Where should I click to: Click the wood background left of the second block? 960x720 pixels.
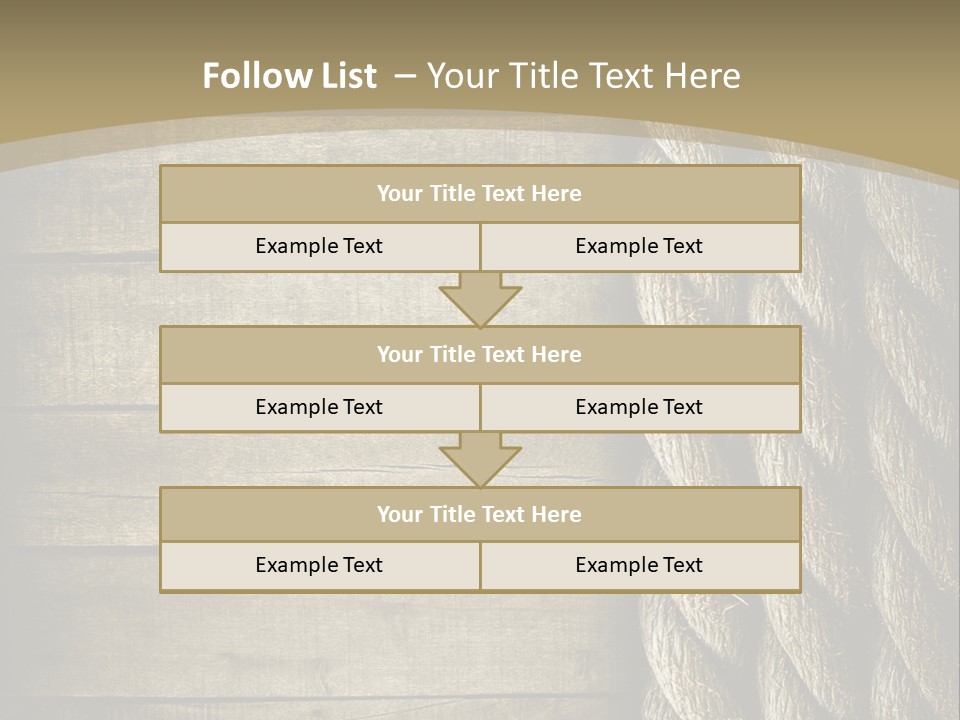point(80,380)
